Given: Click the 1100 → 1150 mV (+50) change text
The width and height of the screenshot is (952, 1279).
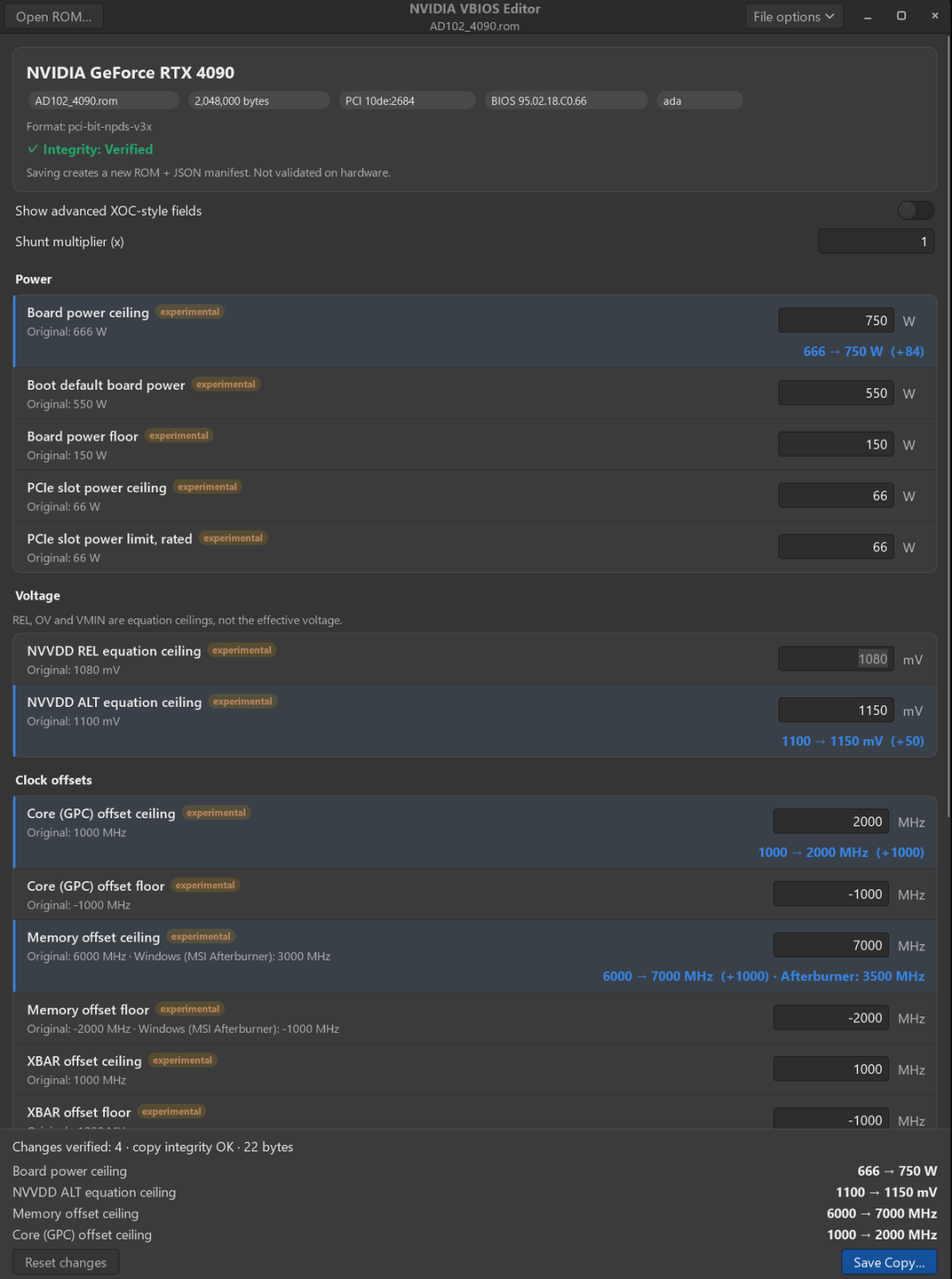Looking at the screenshot, I should click(853, 740).
